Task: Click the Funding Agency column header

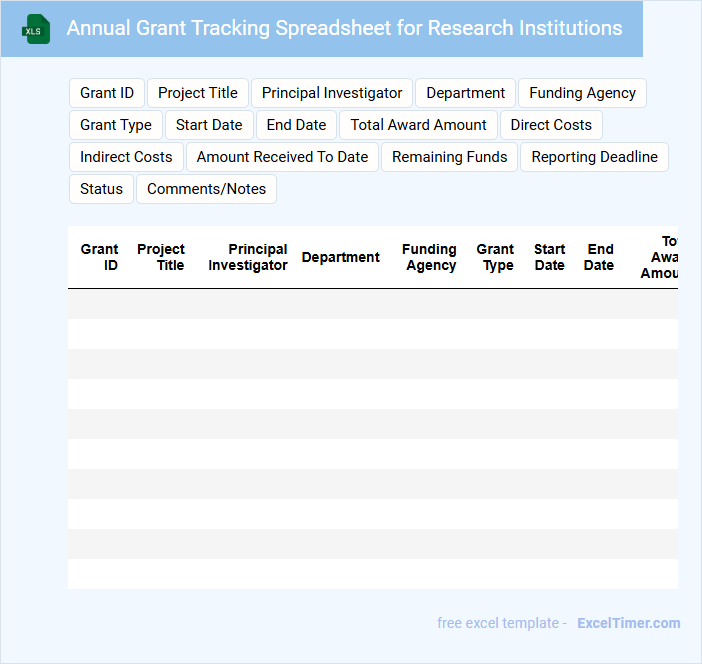Action: (429, 257)
